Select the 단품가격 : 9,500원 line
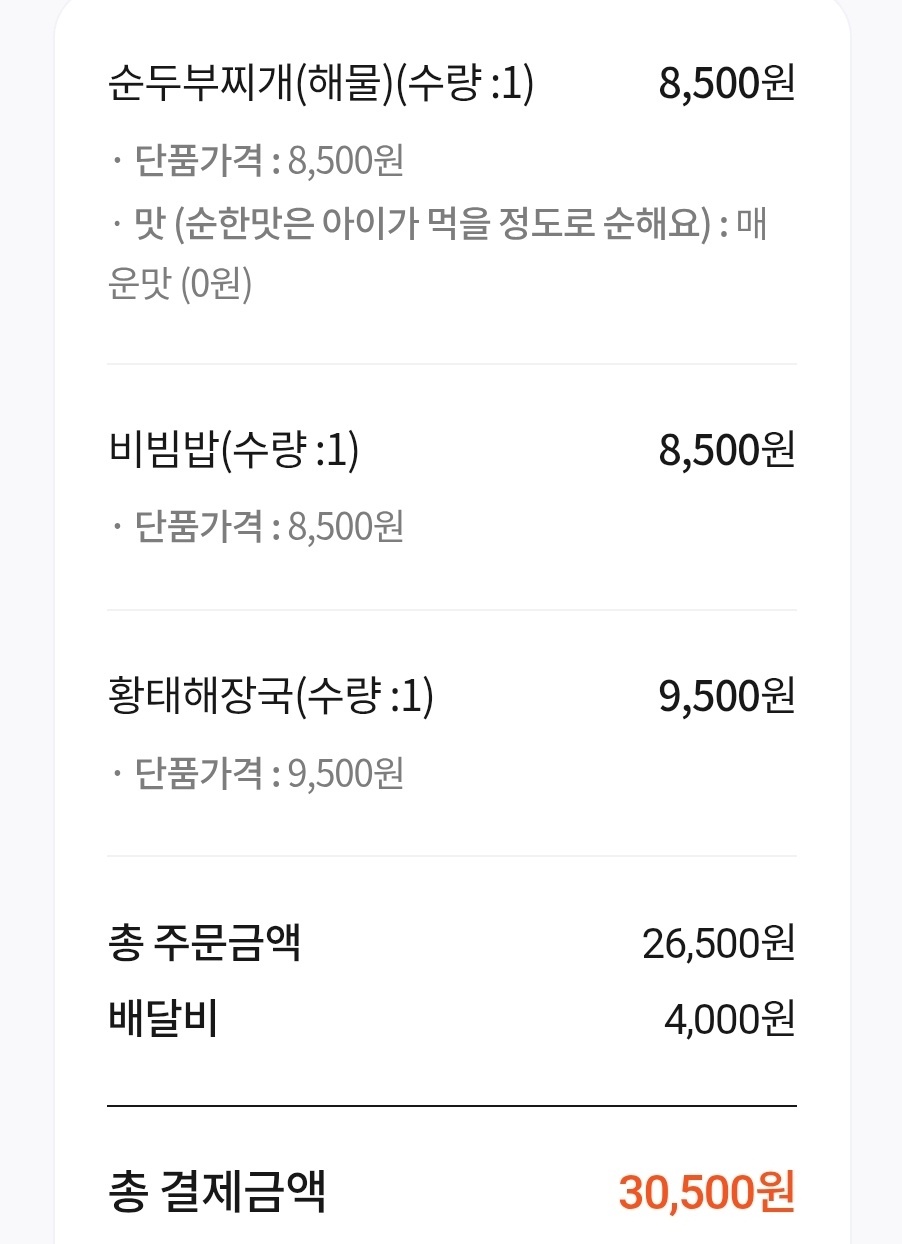This screenshot has height=1244, width=902. pyautogui.click(x=256, y=772)
